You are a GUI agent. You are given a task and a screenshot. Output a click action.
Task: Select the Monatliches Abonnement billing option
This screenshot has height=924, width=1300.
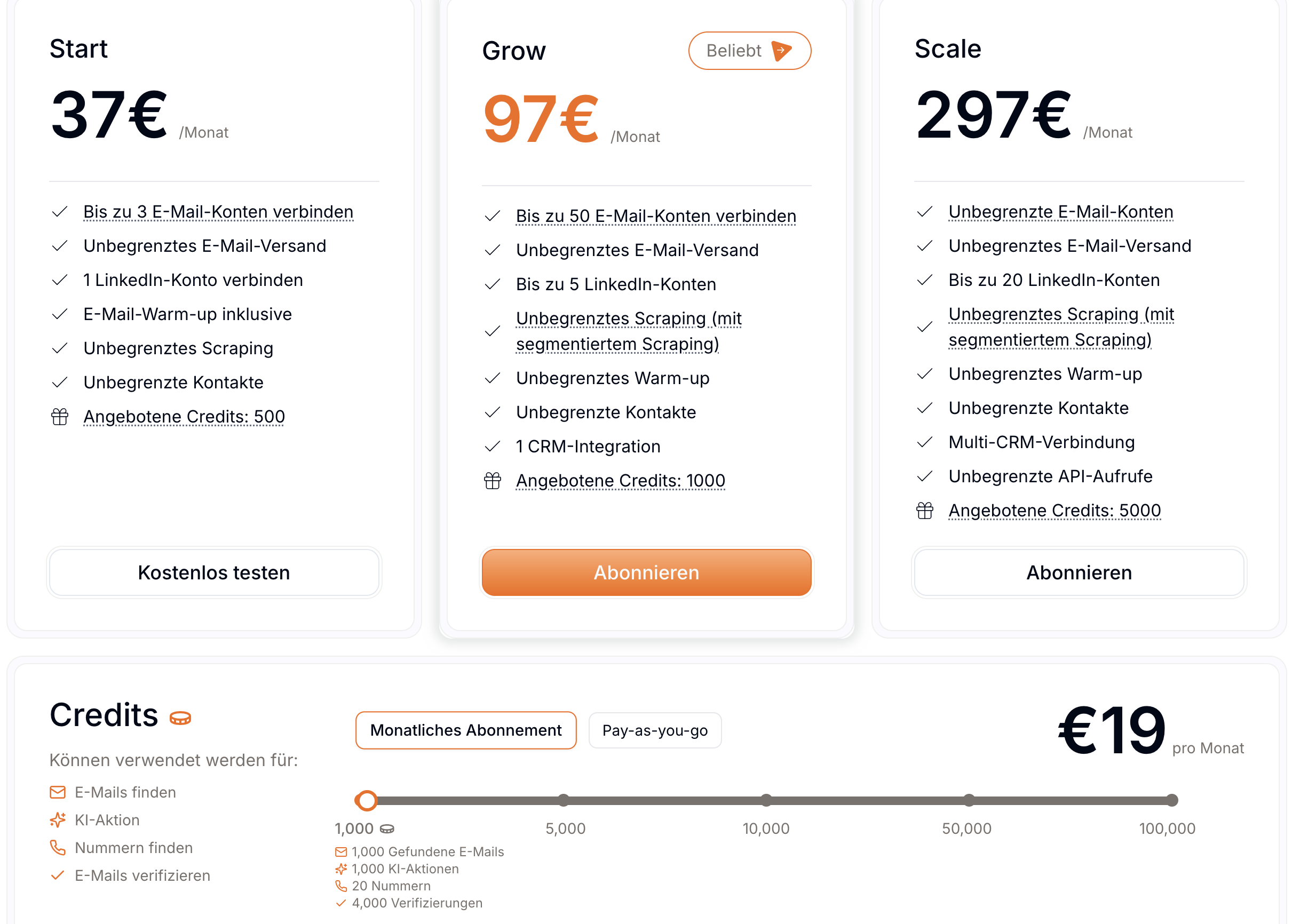(x=465, y=730)
